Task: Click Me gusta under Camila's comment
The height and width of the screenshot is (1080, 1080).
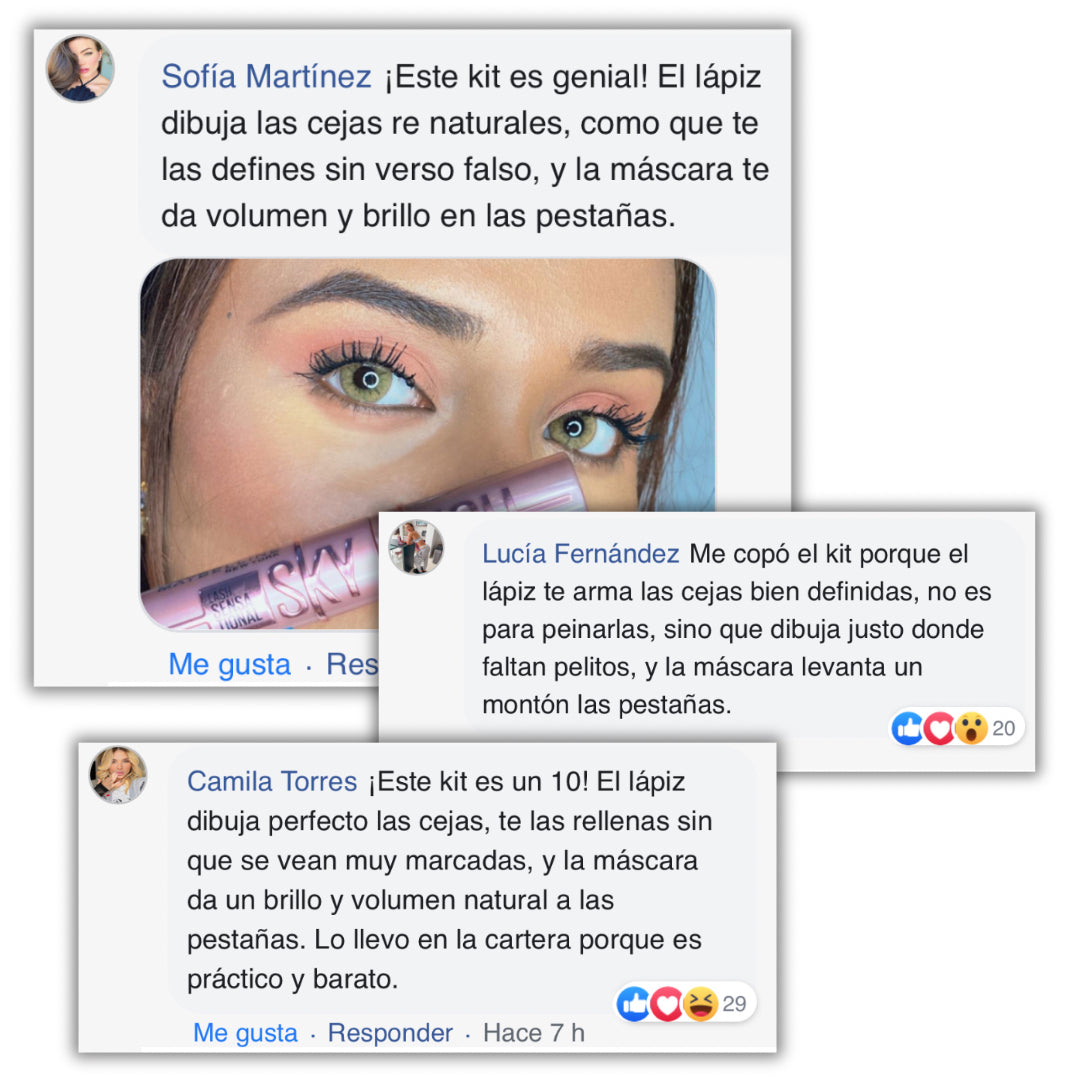Action: point(245,1032)
